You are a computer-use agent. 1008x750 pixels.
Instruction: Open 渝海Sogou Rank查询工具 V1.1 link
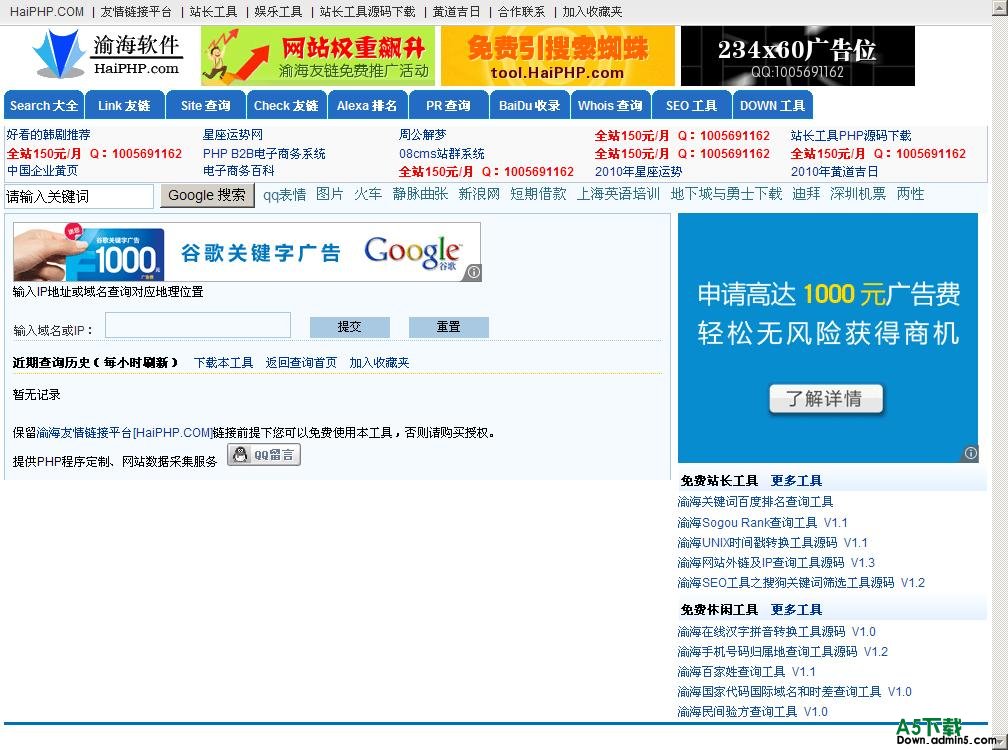(762, 522)
